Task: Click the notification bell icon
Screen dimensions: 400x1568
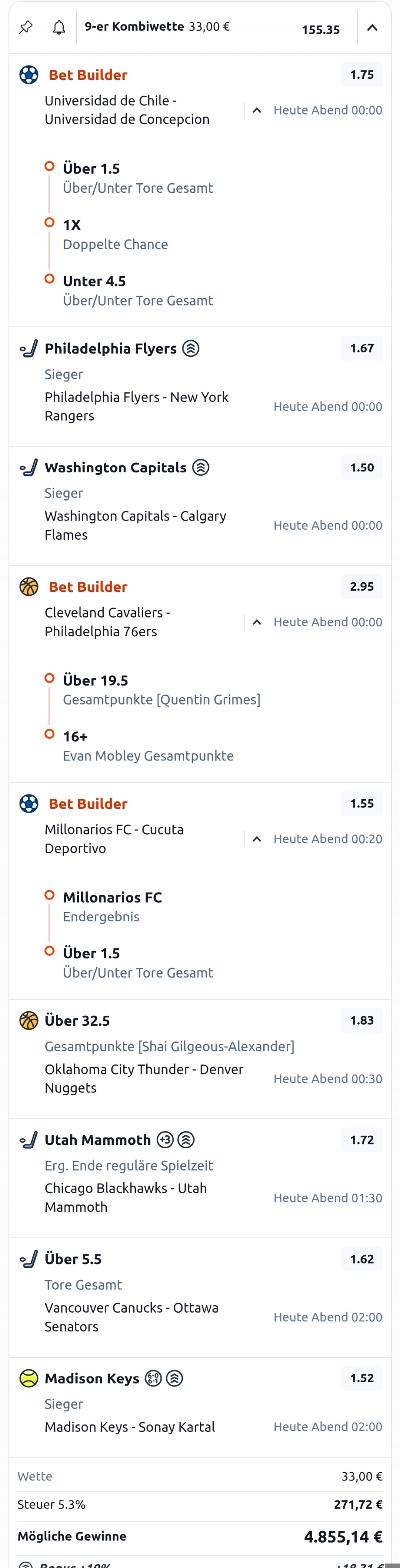Action: [59, 27]
